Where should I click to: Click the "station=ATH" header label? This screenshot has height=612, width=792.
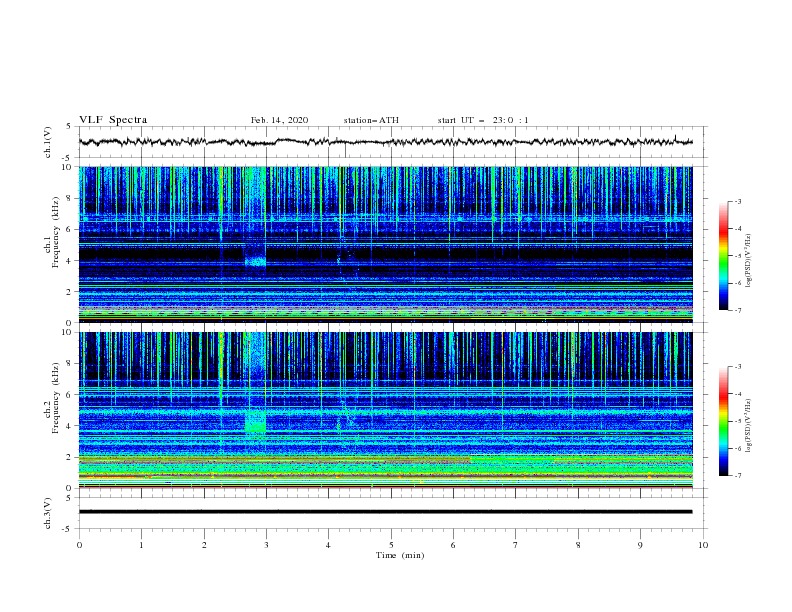click(x=371, y=120)
